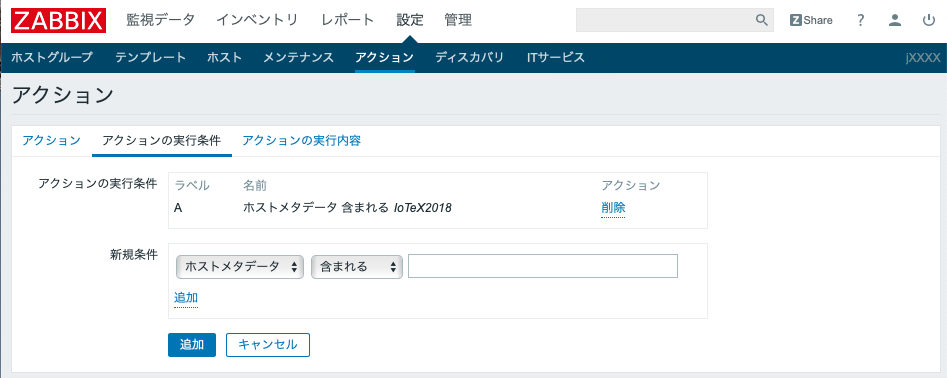Expand the ホストメタデータ condition dropdown

coord(240,267)
